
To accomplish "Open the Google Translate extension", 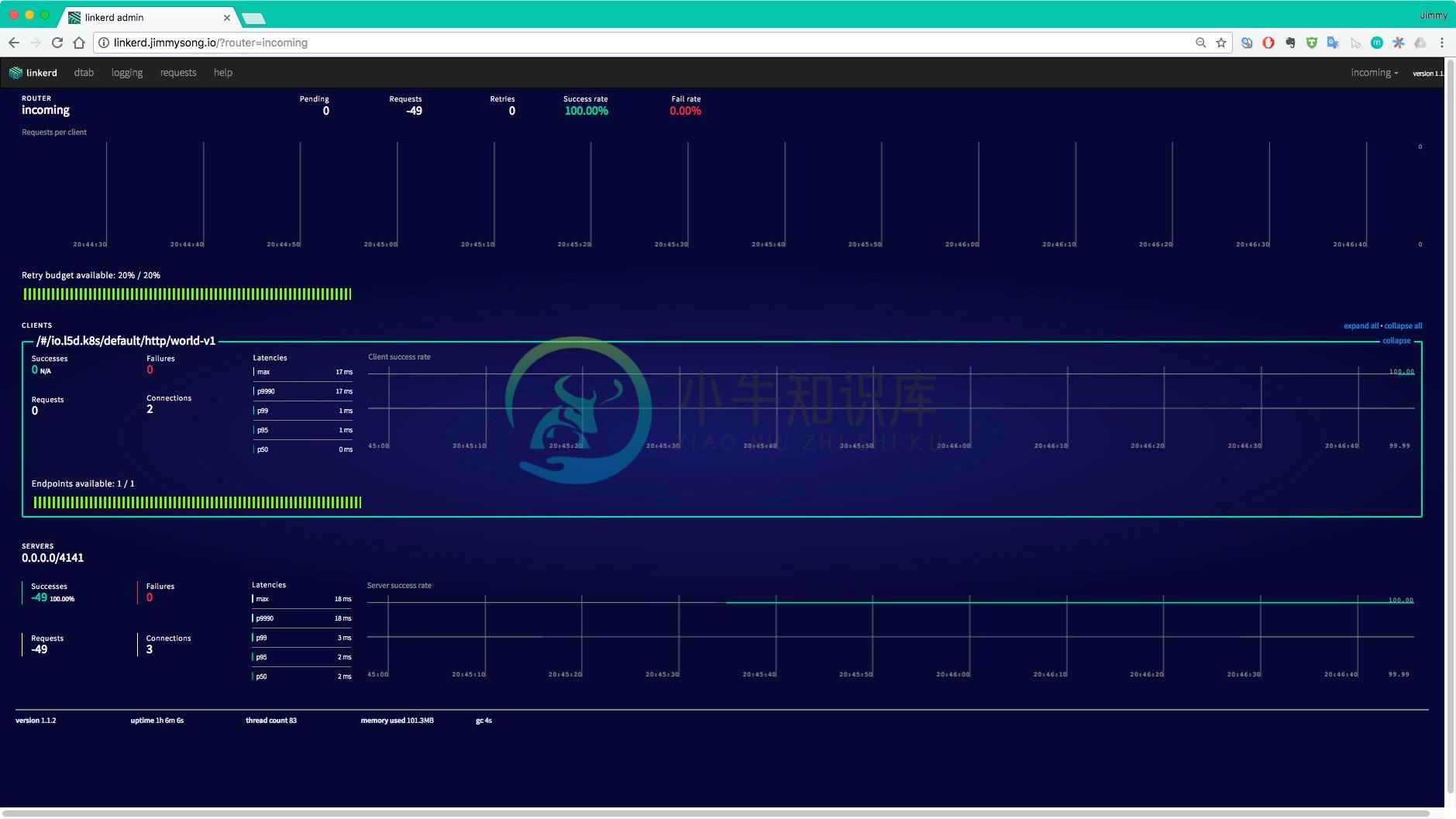I will click(x=1334, y=43).
